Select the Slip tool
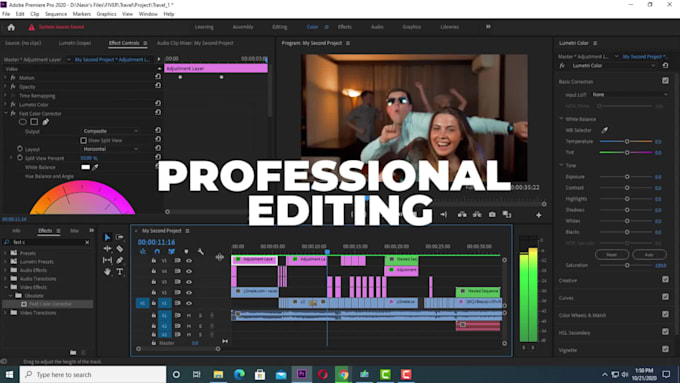The height and width of the screenshot is (383, 680). coord(107,260)
